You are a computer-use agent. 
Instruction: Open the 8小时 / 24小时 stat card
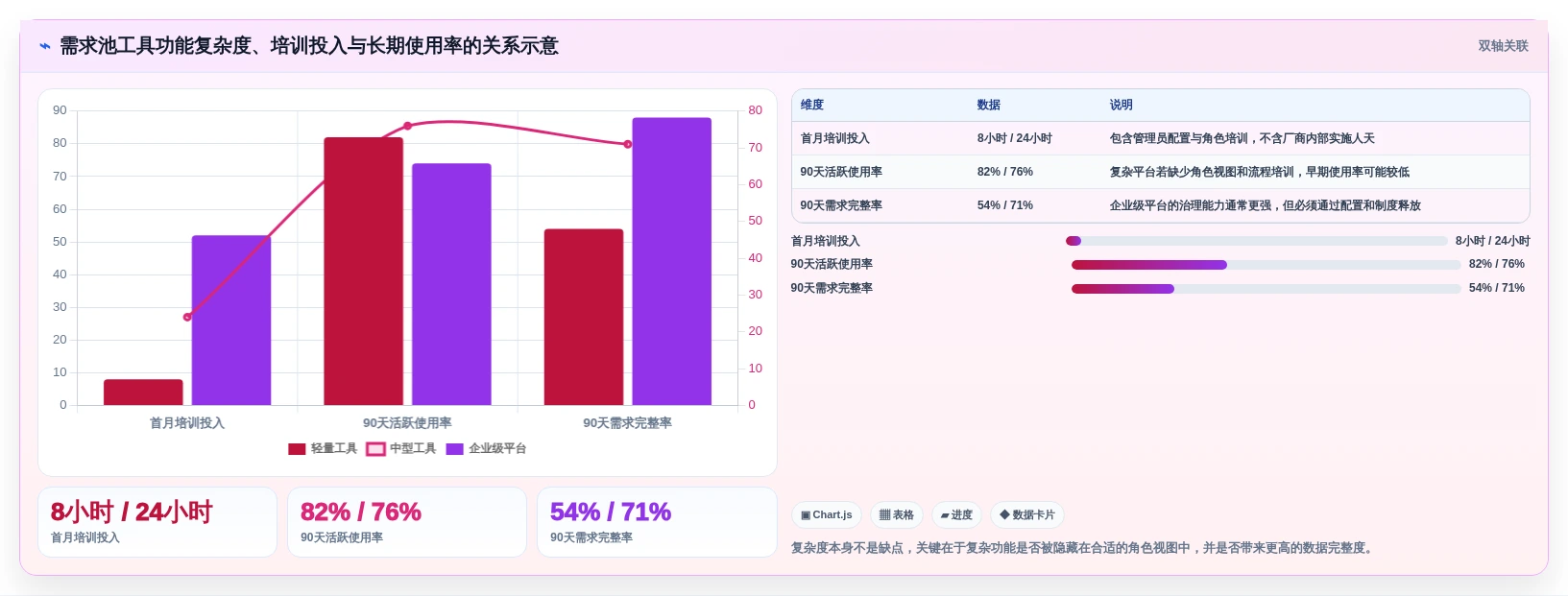point(157,522)
